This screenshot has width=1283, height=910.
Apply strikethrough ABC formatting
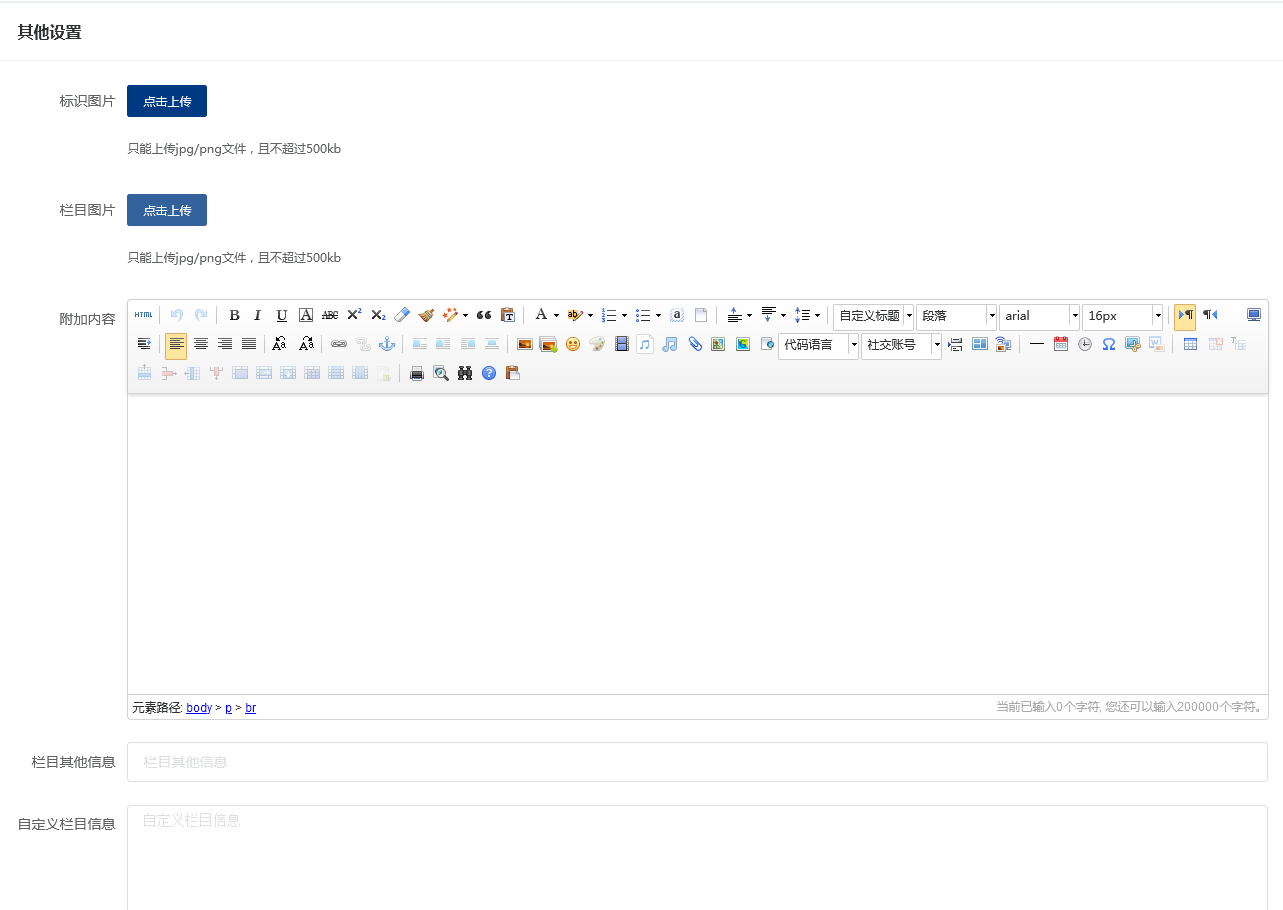(x=330, y=315)
